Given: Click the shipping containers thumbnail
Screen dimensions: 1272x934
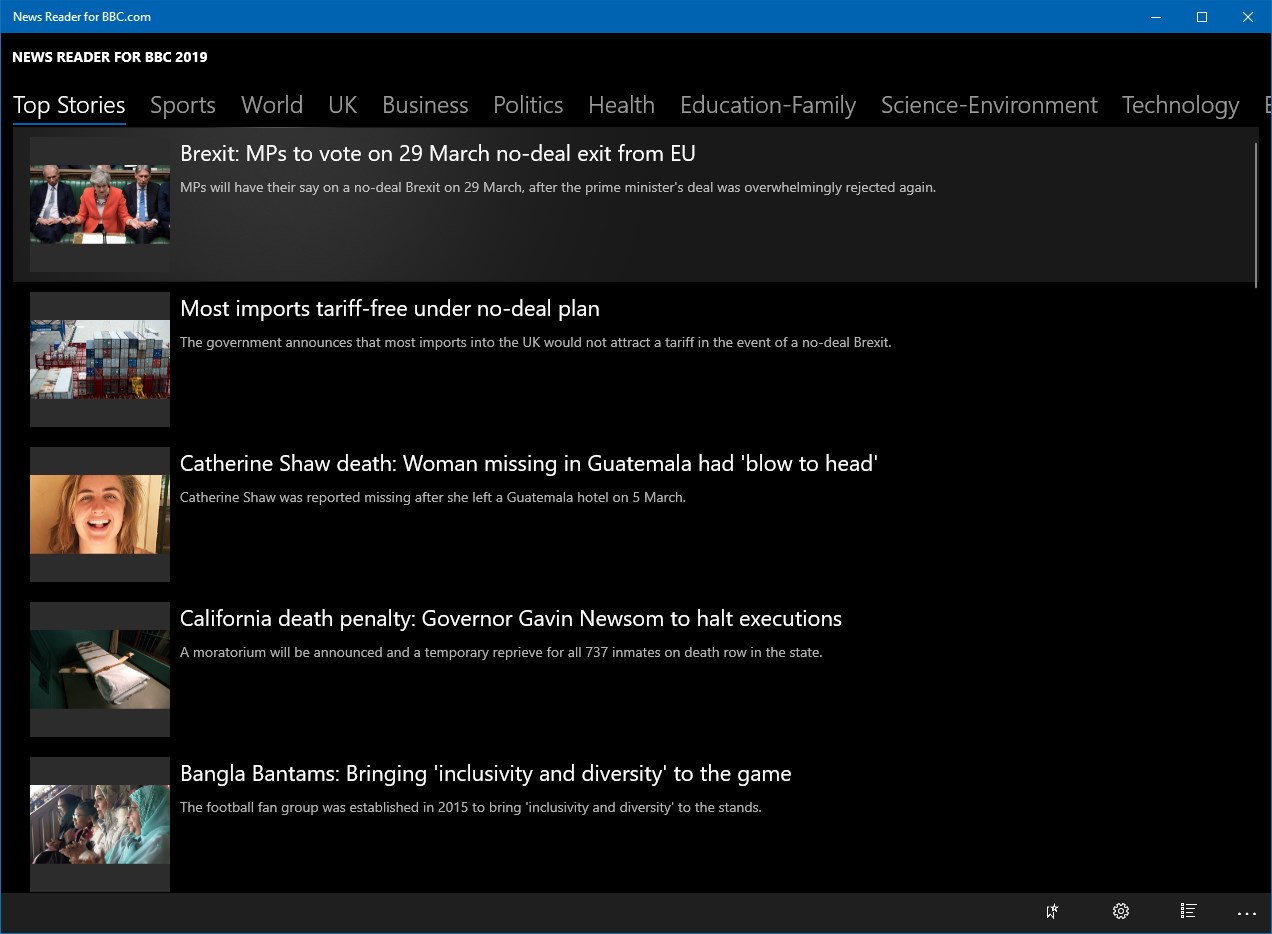Looking at the screenshot, I should 100,359.
